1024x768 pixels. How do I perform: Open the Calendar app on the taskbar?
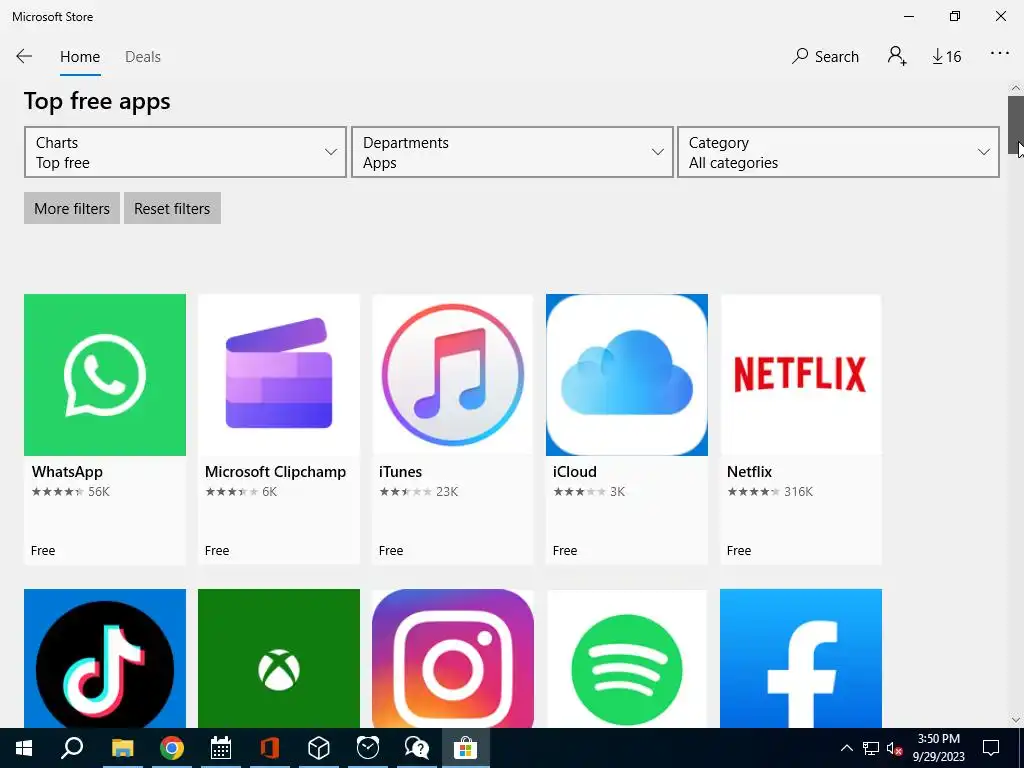click(221, 748)
